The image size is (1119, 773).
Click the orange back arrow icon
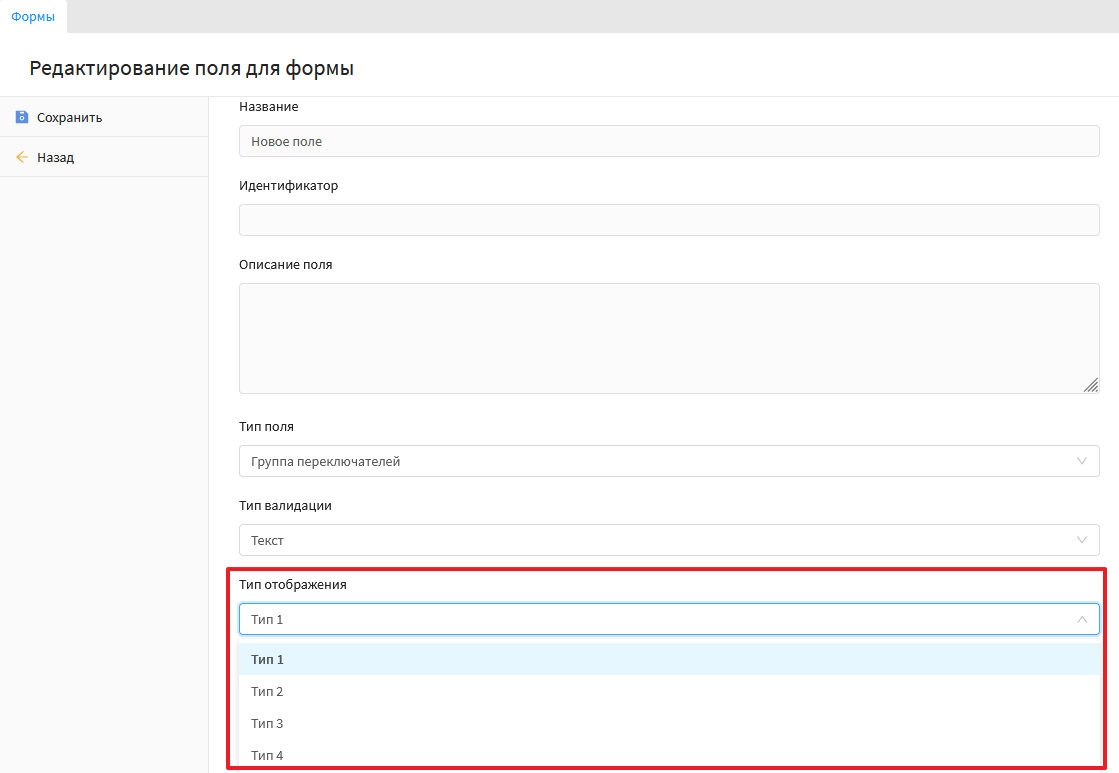[22, 157]
